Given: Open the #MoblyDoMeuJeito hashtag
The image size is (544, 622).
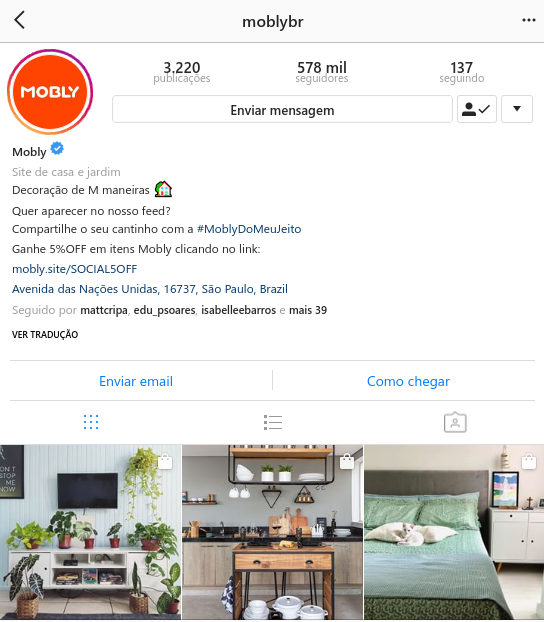Looking at the screenshot, I should point(249,229).
